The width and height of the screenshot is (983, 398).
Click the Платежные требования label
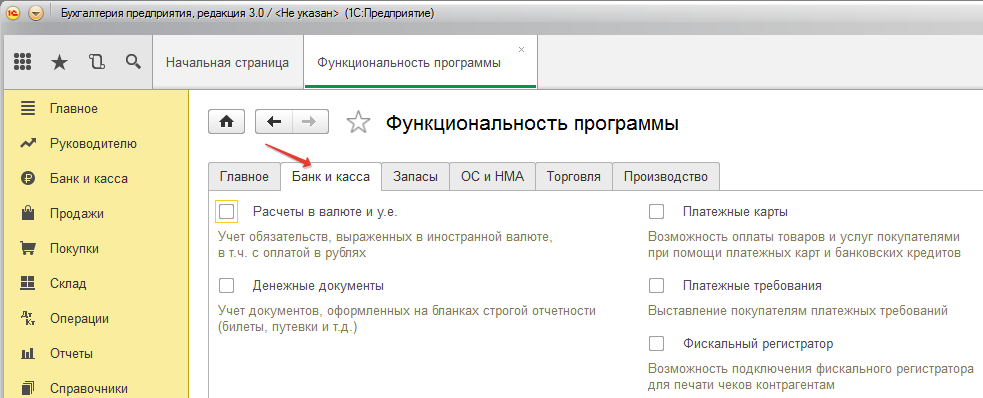pos(752,286)
